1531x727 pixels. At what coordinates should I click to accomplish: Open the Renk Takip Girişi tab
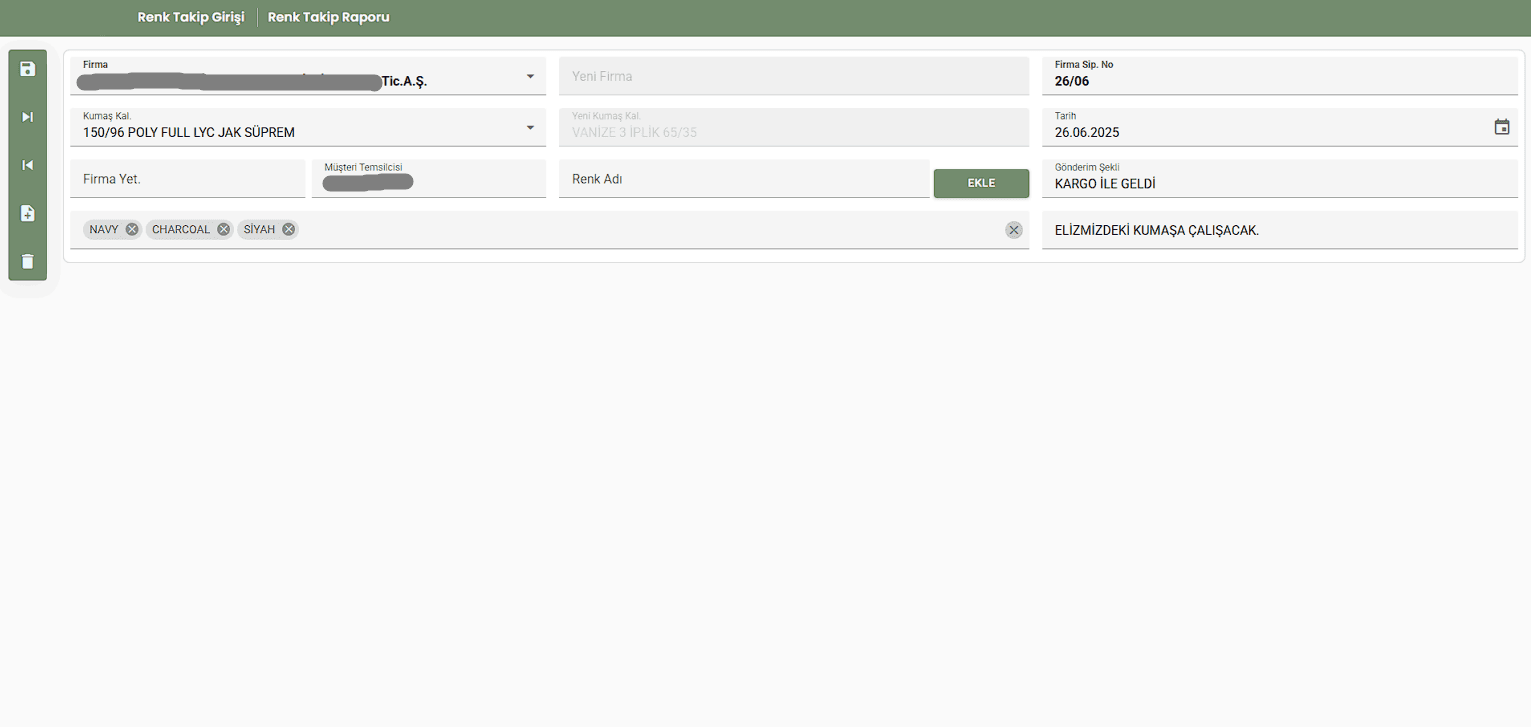pos(191,18)
